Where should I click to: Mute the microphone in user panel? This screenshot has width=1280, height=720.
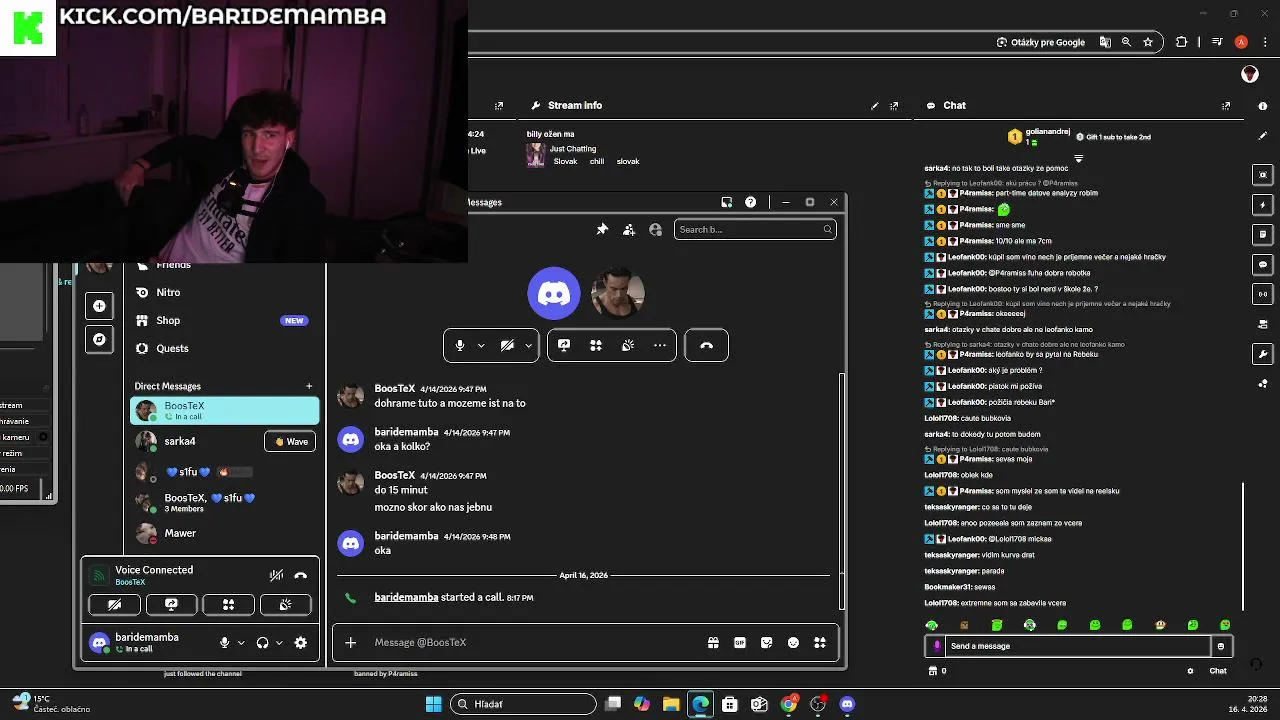[225, 643]
